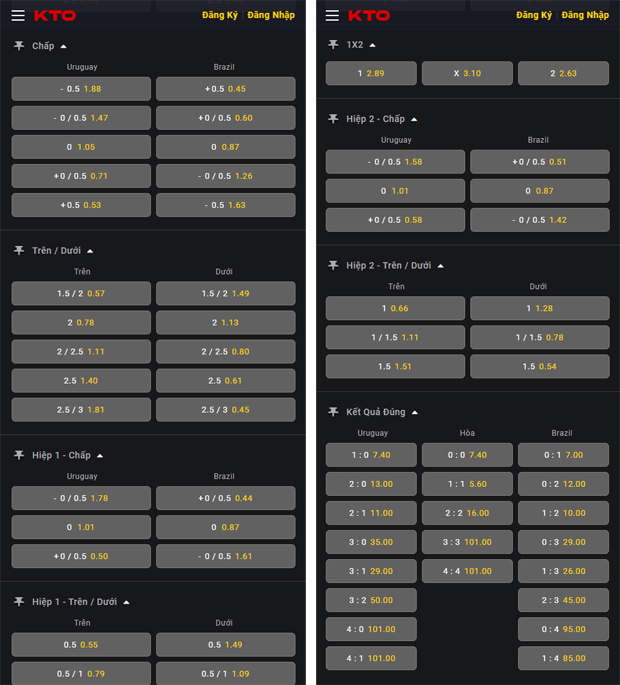This screenshot has width=620, height=685.
Task: Pin the Kết Quả Đúng market
Action: pyautogui.click(x=334, y=412)
